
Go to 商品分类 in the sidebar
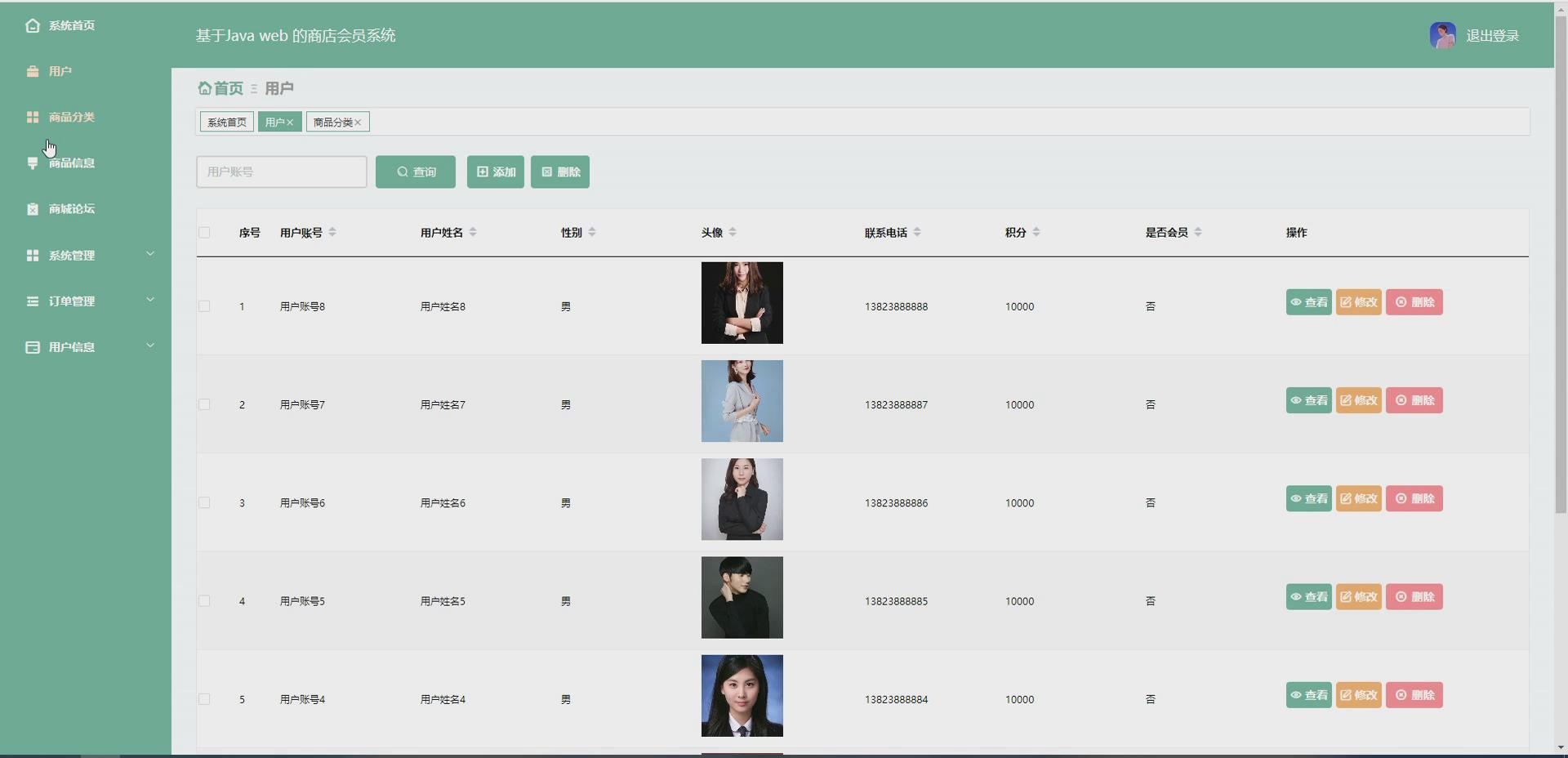72,117
